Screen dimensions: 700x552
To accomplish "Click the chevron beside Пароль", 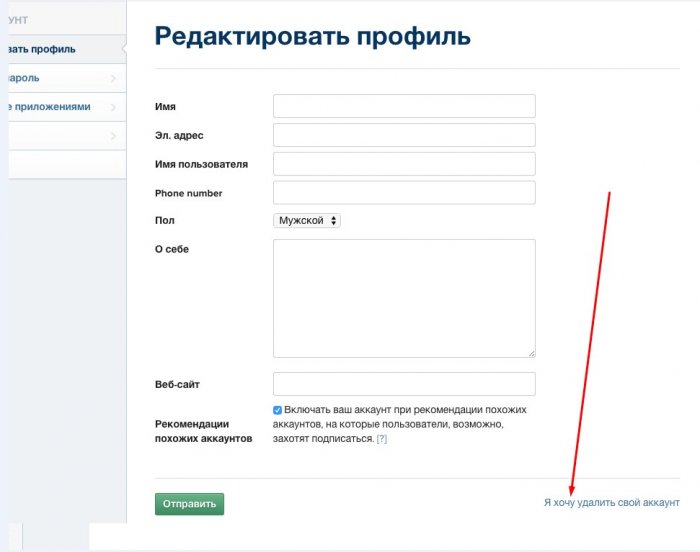I will [x=113, y=78].
